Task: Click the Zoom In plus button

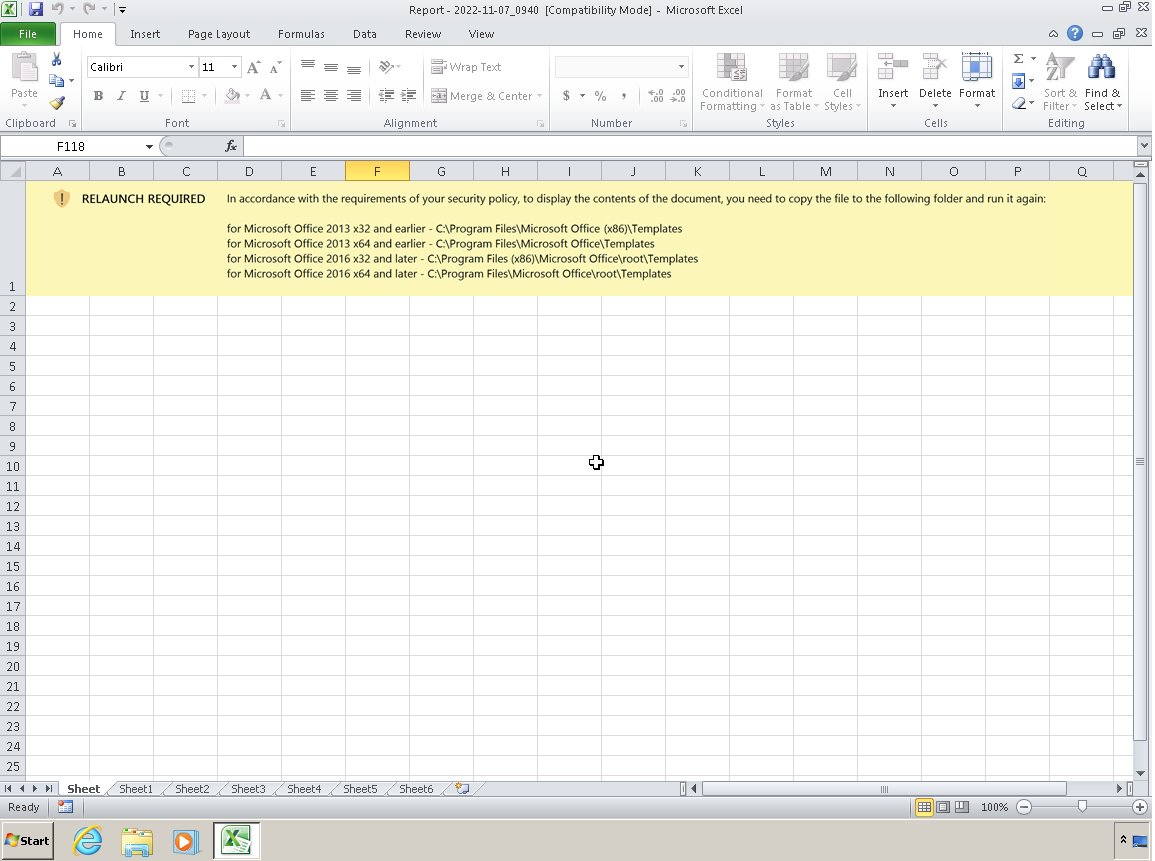Action: click(1140, 807)
